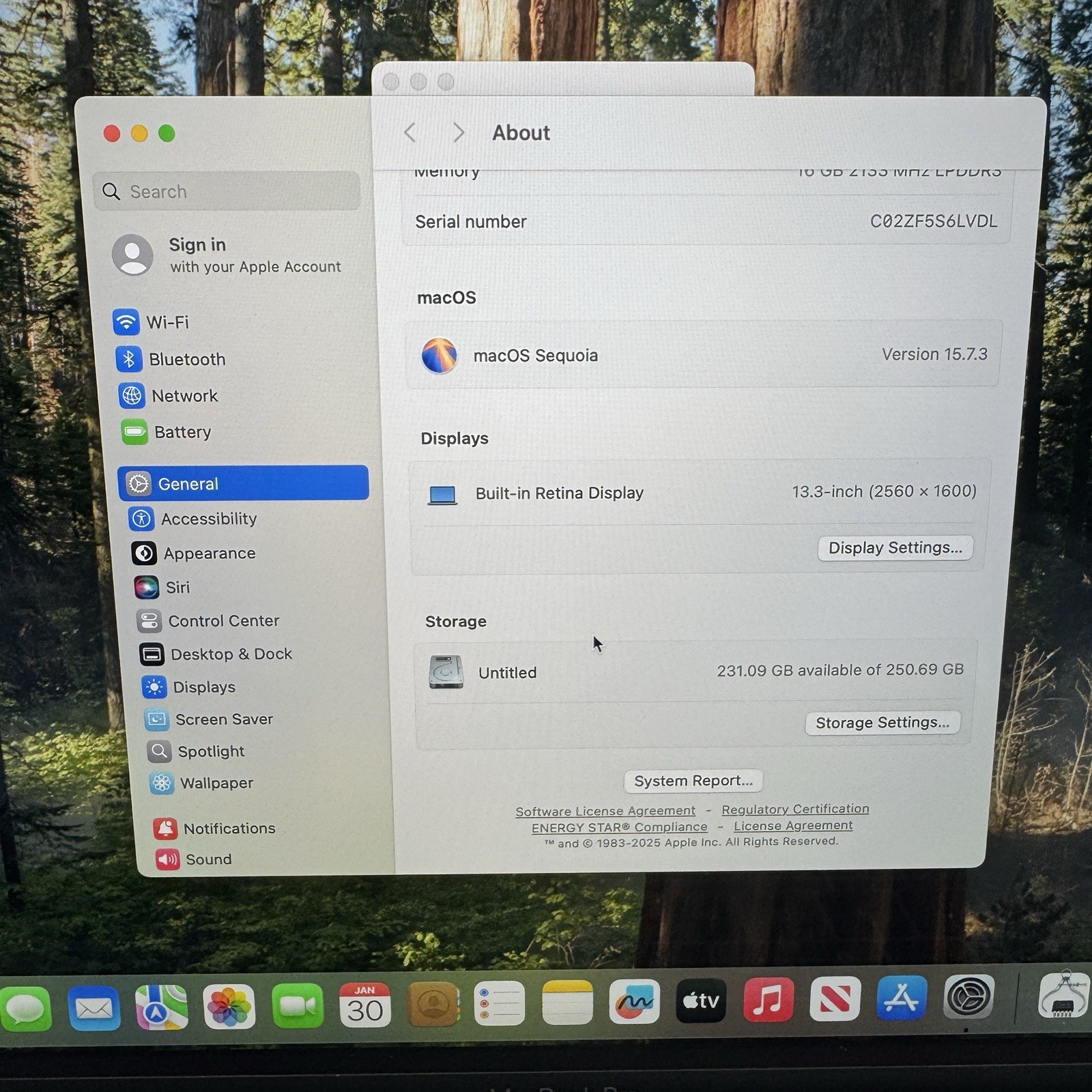Click the Untitled disk icon
This screenshot has height=1092, width=1092.
tap(446, 672)
